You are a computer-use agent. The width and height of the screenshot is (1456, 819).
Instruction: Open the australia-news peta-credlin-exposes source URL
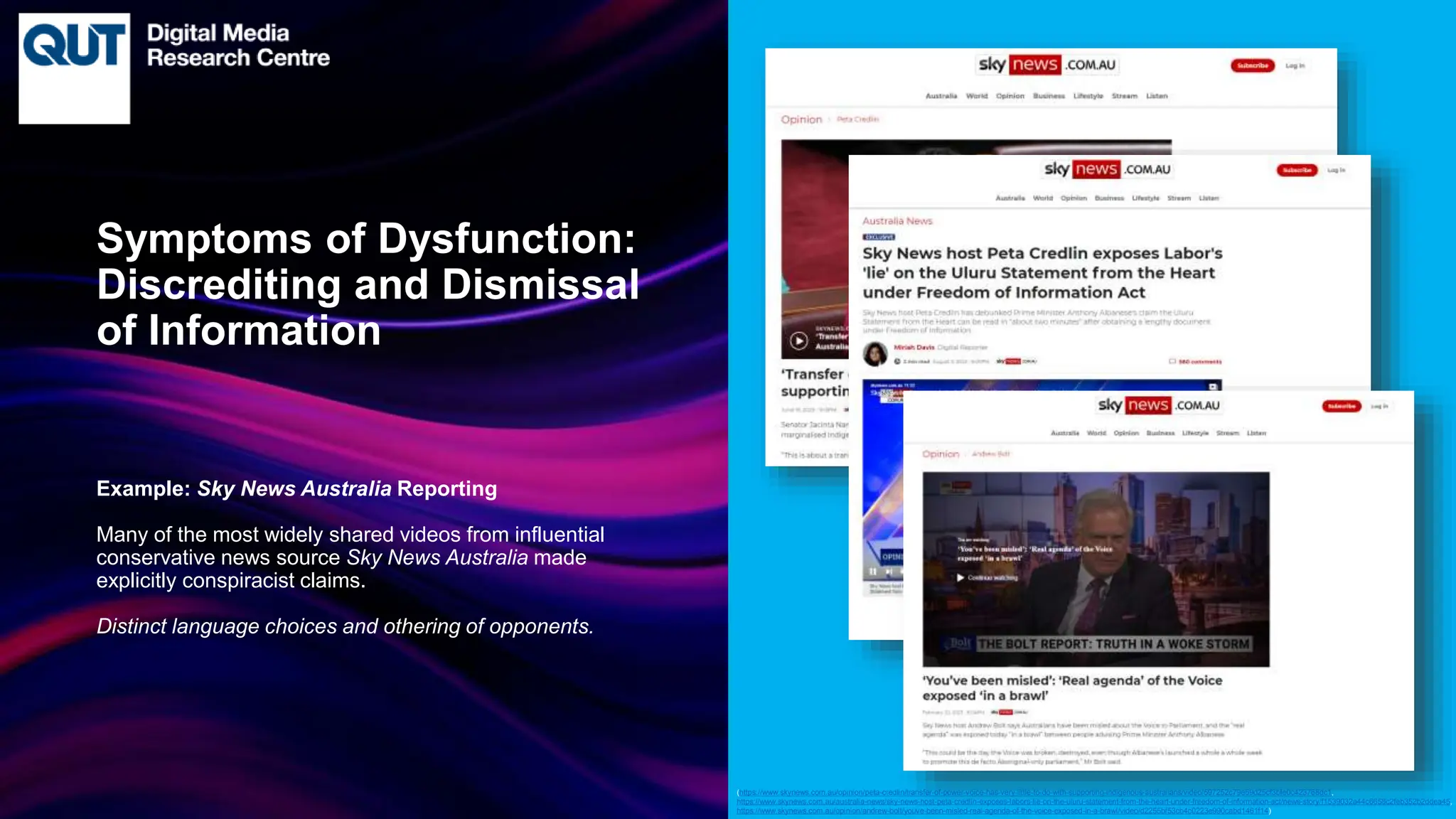coord(1093,801)
